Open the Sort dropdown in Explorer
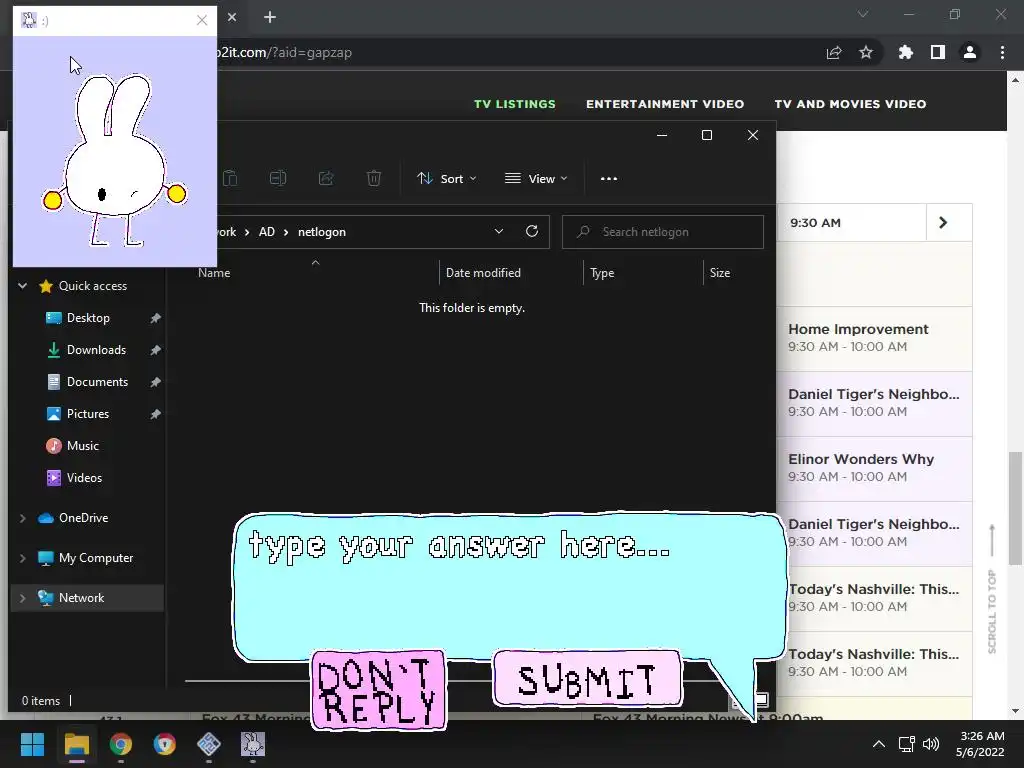1024x768 pixels. pos(447,178)
